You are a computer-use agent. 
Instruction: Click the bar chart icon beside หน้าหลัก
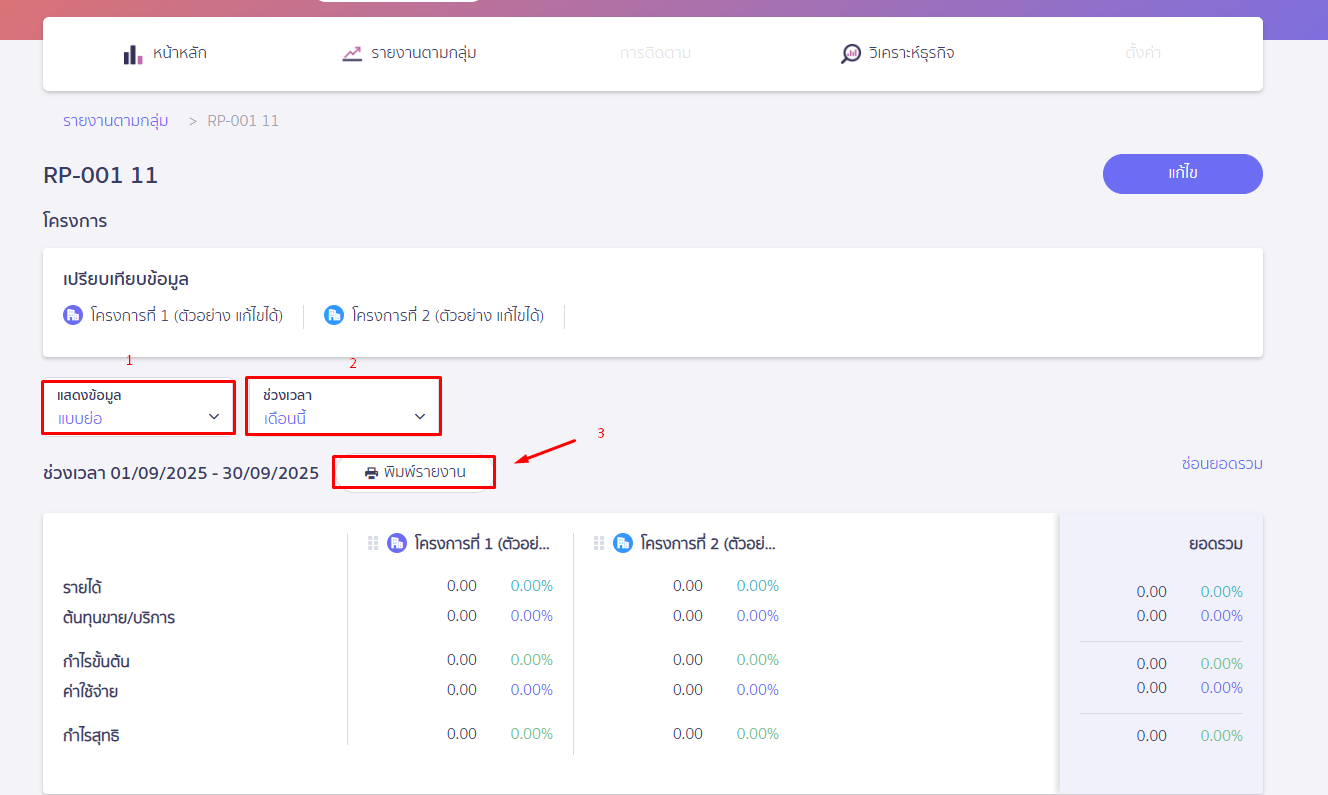133,54
